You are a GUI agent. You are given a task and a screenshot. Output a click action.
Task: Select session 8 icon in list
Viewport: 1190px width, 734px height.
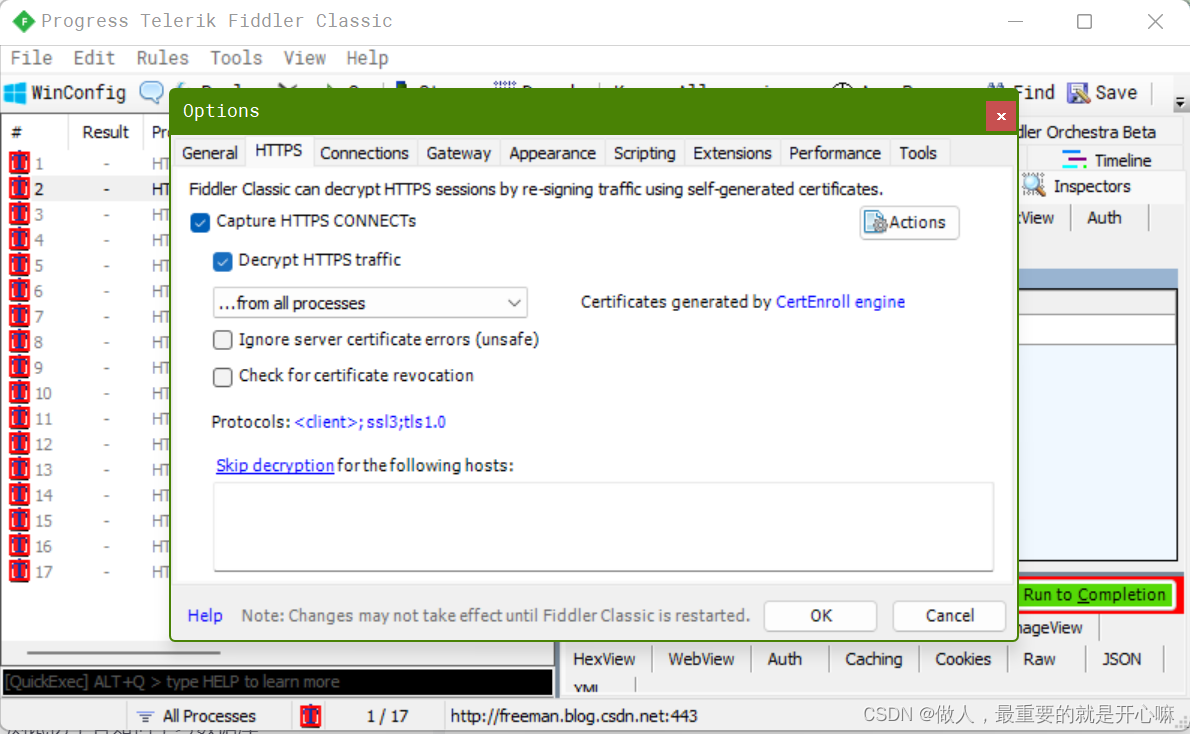(19, 342)
